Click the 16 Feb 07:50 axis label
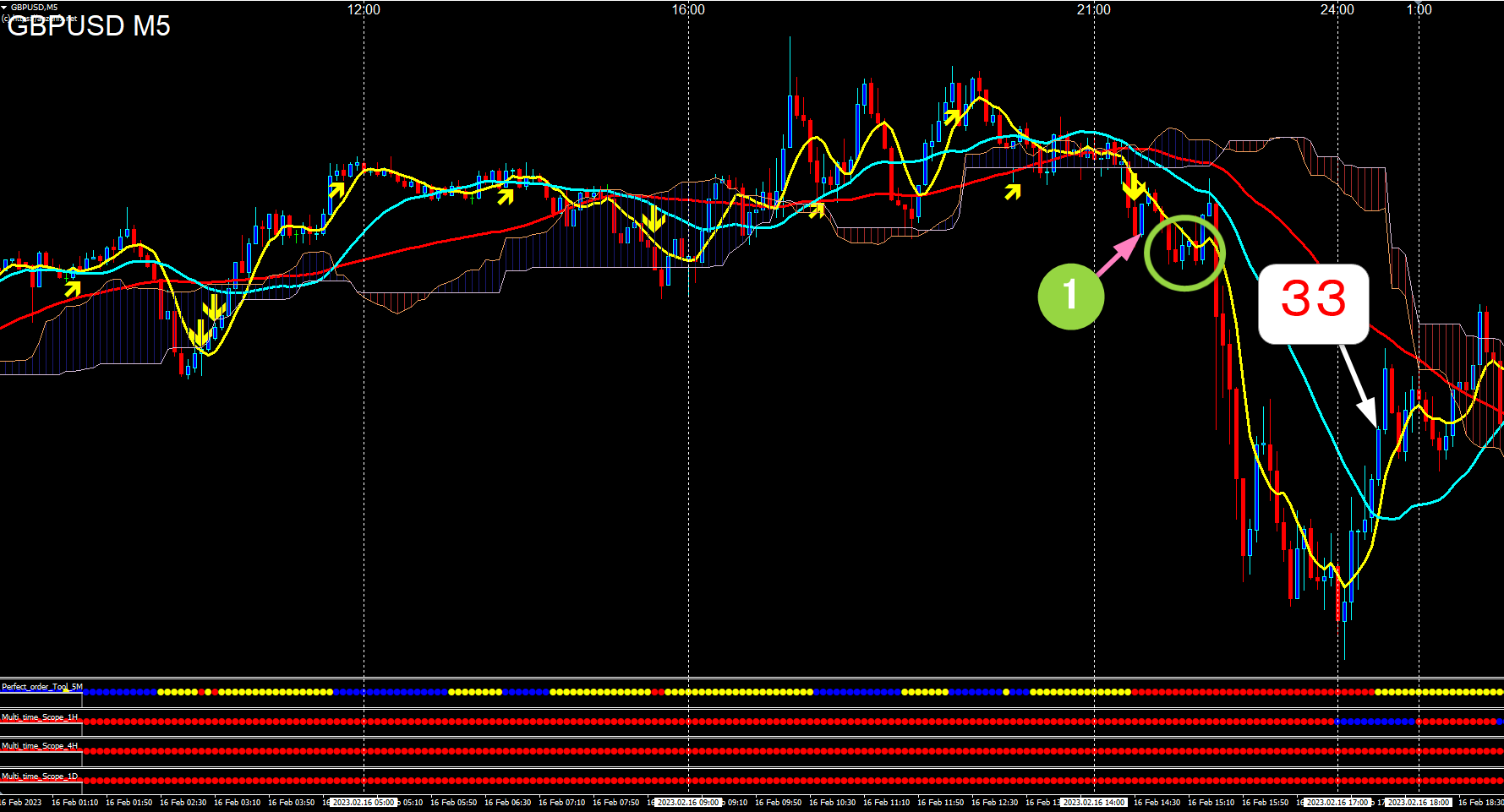This screenshot has width=1504, height=812. (615, 803)
